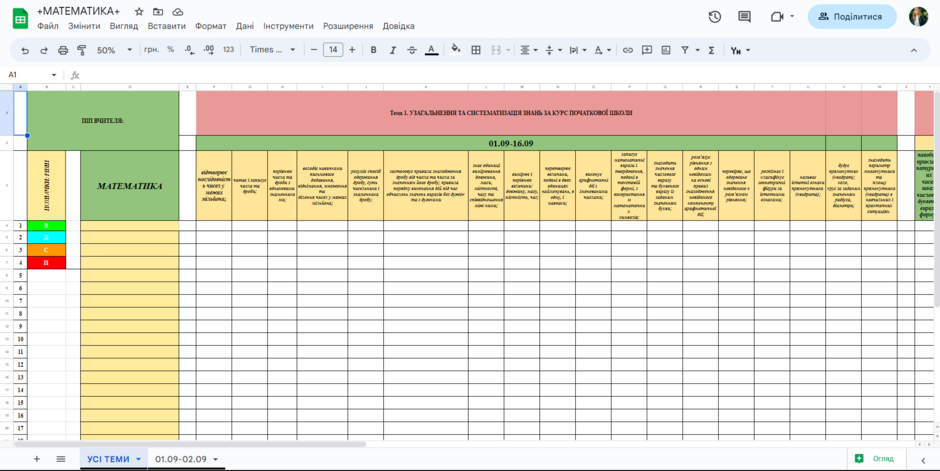Image resolution: width=940 pixels, height=471 pixels.
Task: Activate the paint format tool
Action: (x=82, y=50)
